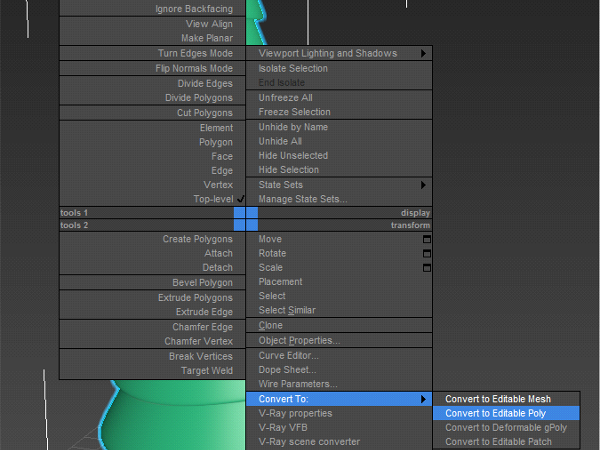Click the tools 1 quad header
The height and width of the screenshot is (450, 600).
152,213
